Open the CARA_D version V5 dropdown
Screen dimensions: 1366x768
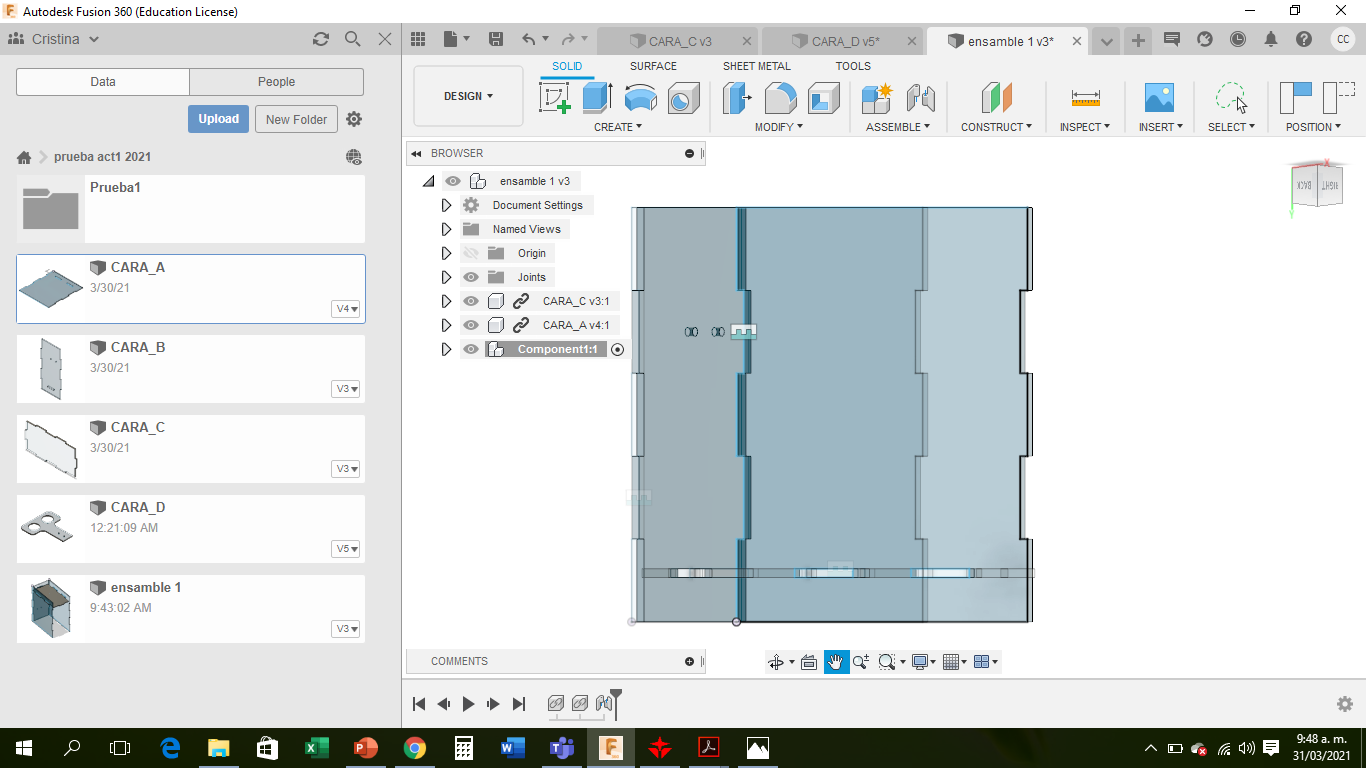click(346, 549)
